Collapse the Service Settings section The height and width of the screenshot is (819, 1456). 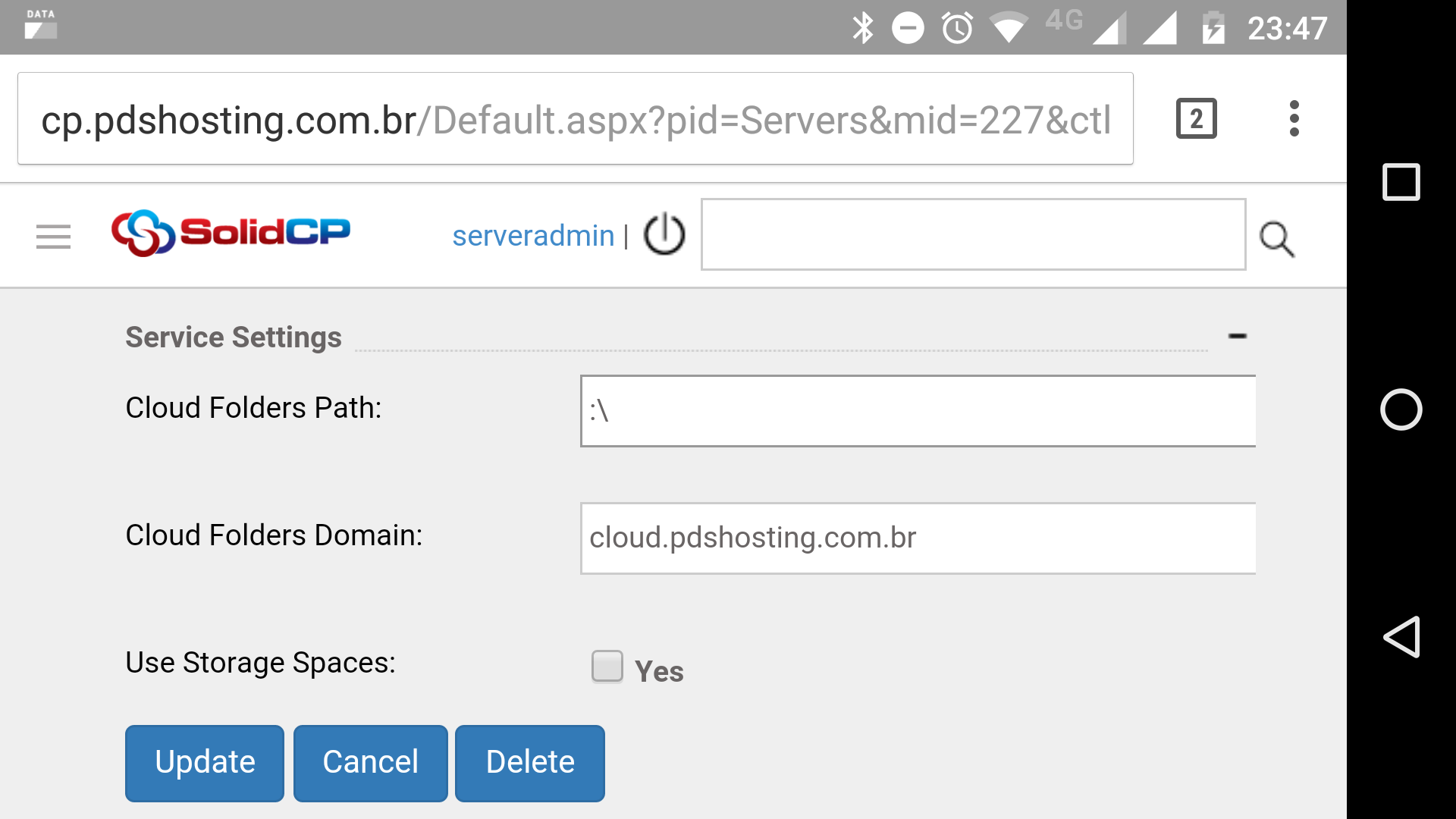[1238, 336]
